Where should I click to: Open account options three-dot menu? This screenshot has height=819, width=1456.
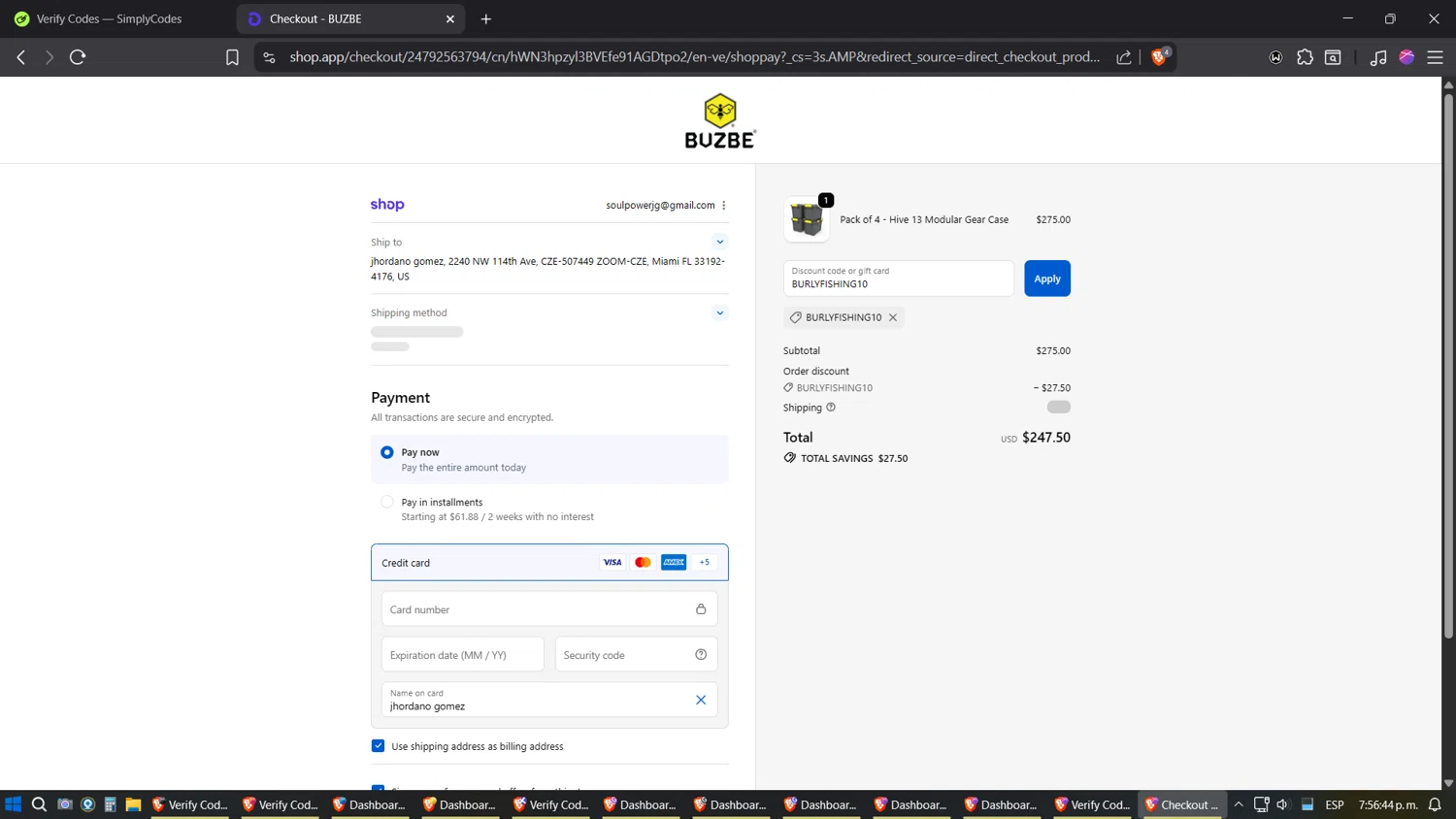[x=724, y=205]
